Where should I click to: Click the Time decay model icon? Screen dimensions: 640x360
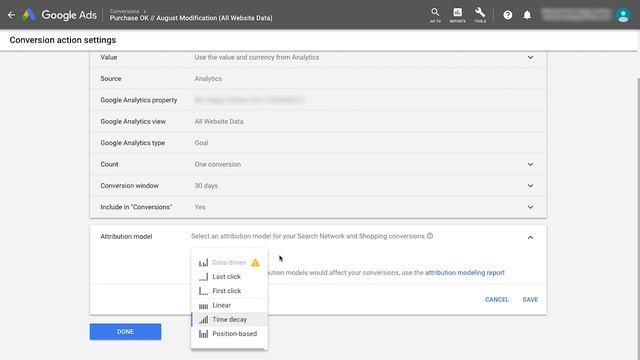tap(203, 320)
